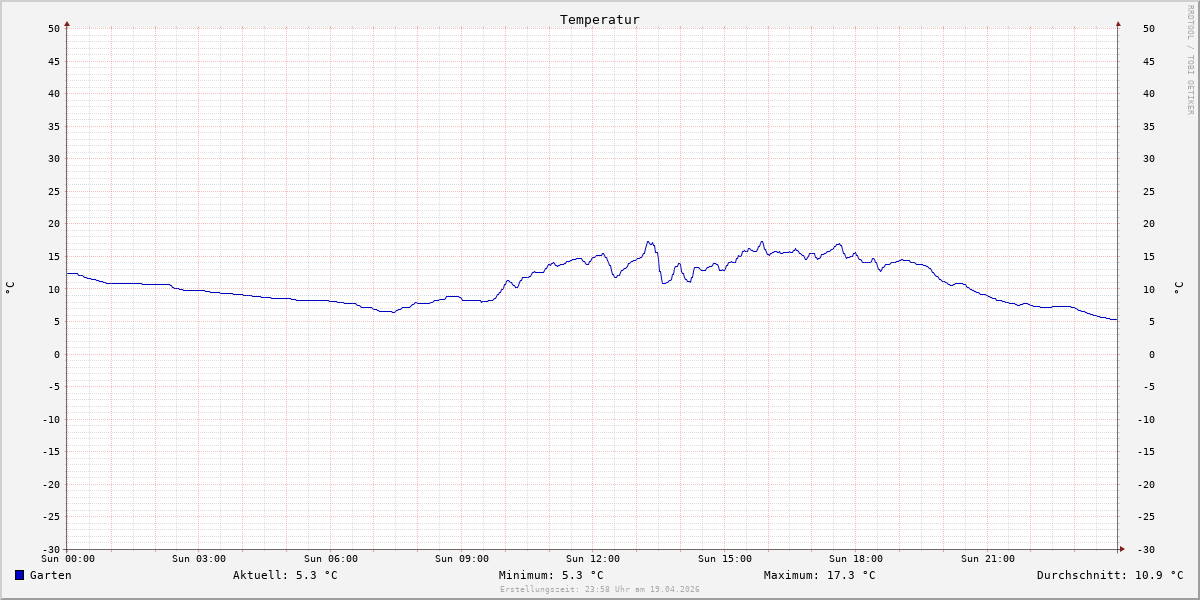Select the 'Garten' legend label
The image size is (1200, 600).
pyautogui.click(x=51, y=575)
